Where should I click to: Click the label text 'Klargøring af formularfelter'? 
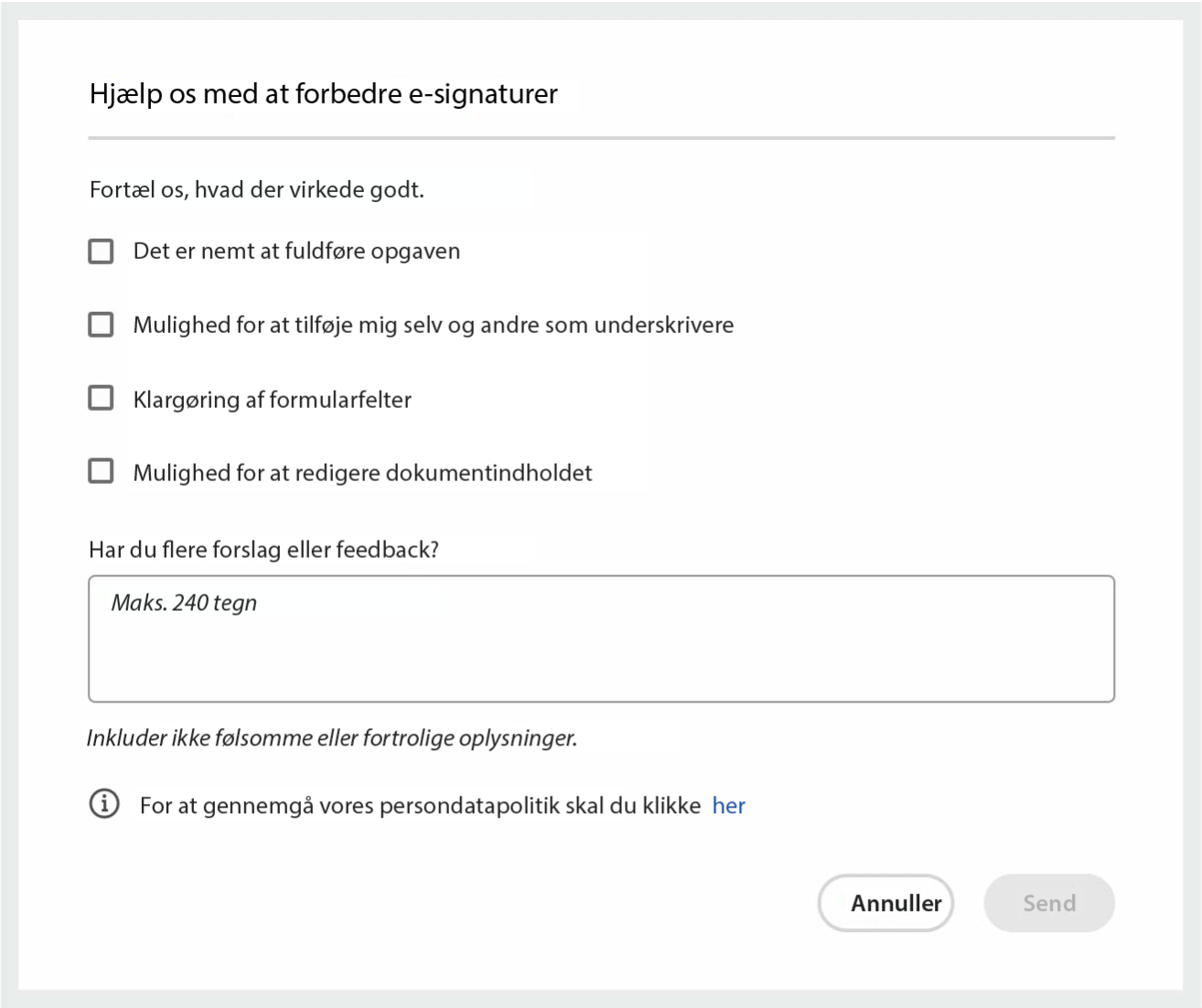click(x=272, y=400)
